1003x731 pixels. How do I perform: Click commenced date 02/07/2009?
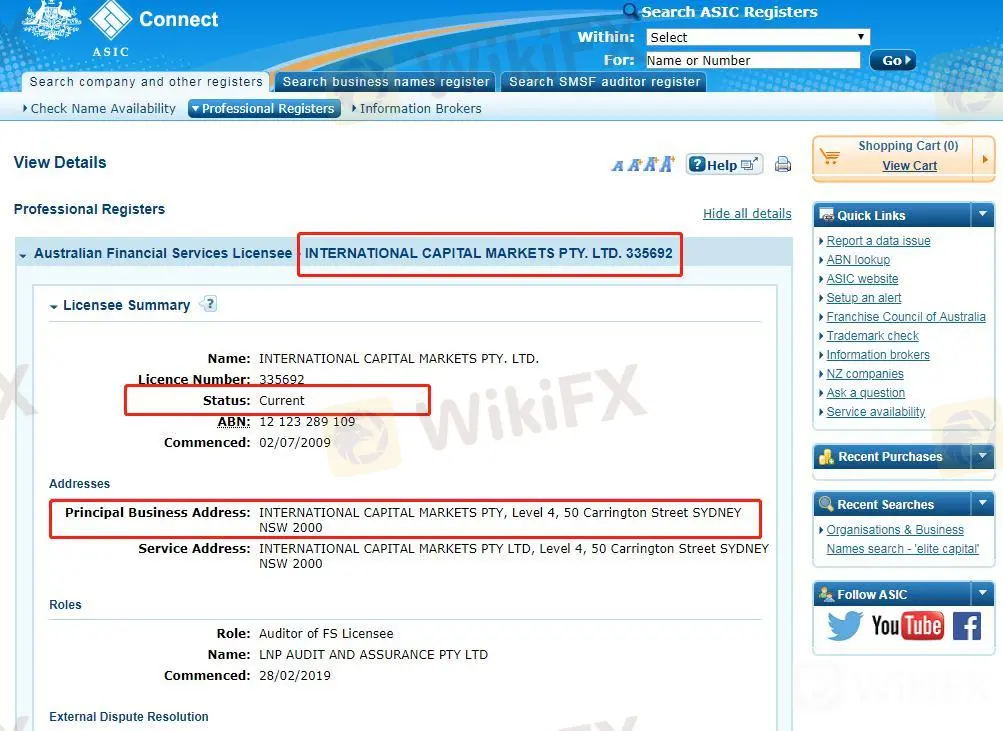[x=295, y=443]
